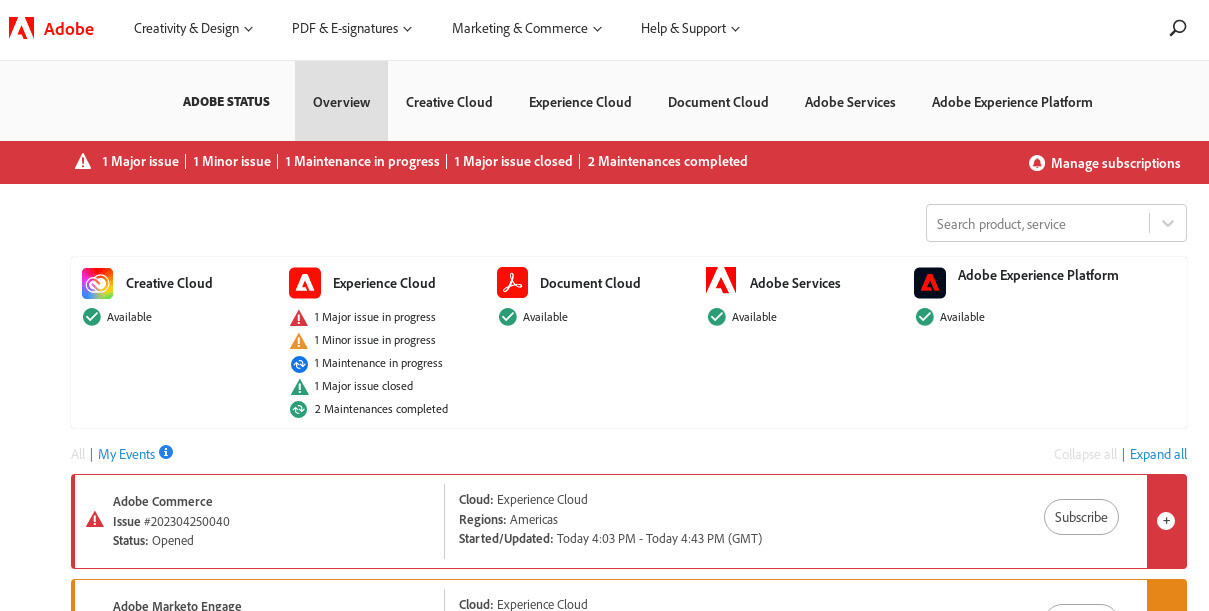
Task: Click red major issue in progress icon
Action: [x=299, y=318]
